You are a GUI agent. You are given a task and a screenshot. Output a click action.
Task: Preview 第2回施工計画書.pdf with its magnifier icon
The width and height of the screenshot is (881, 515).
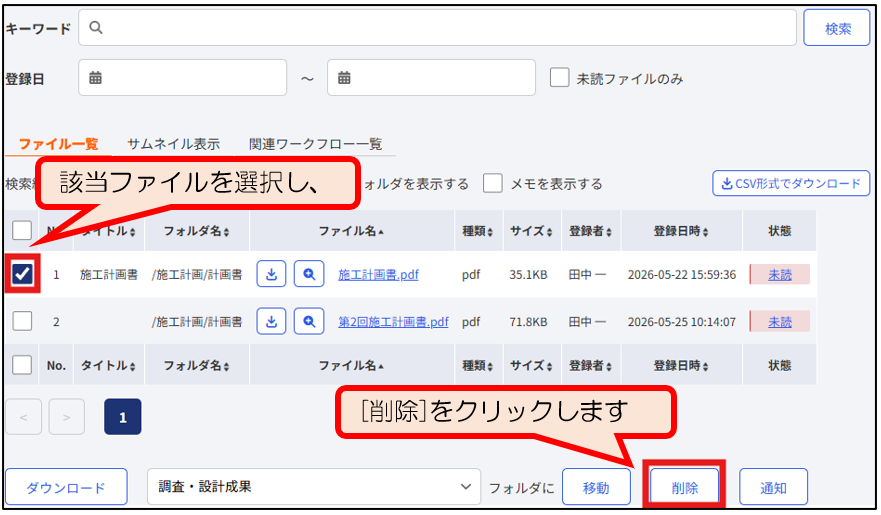(309, 321)
